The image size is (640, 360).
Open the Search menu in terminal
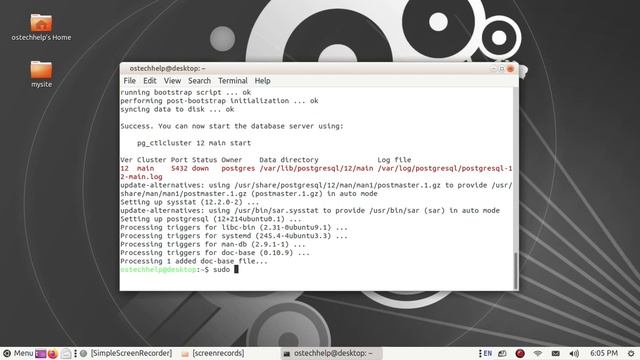(199, 81)
